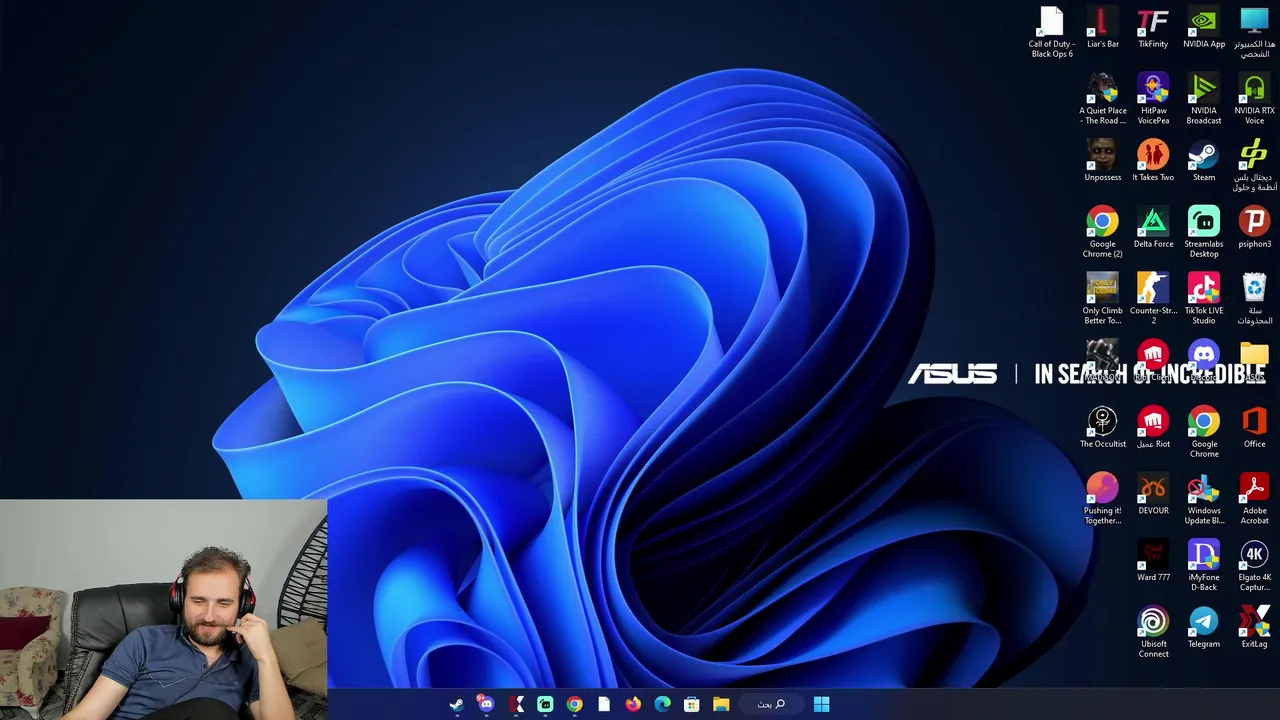Launch It Takes Two from desktop

tap(1153, 161)
